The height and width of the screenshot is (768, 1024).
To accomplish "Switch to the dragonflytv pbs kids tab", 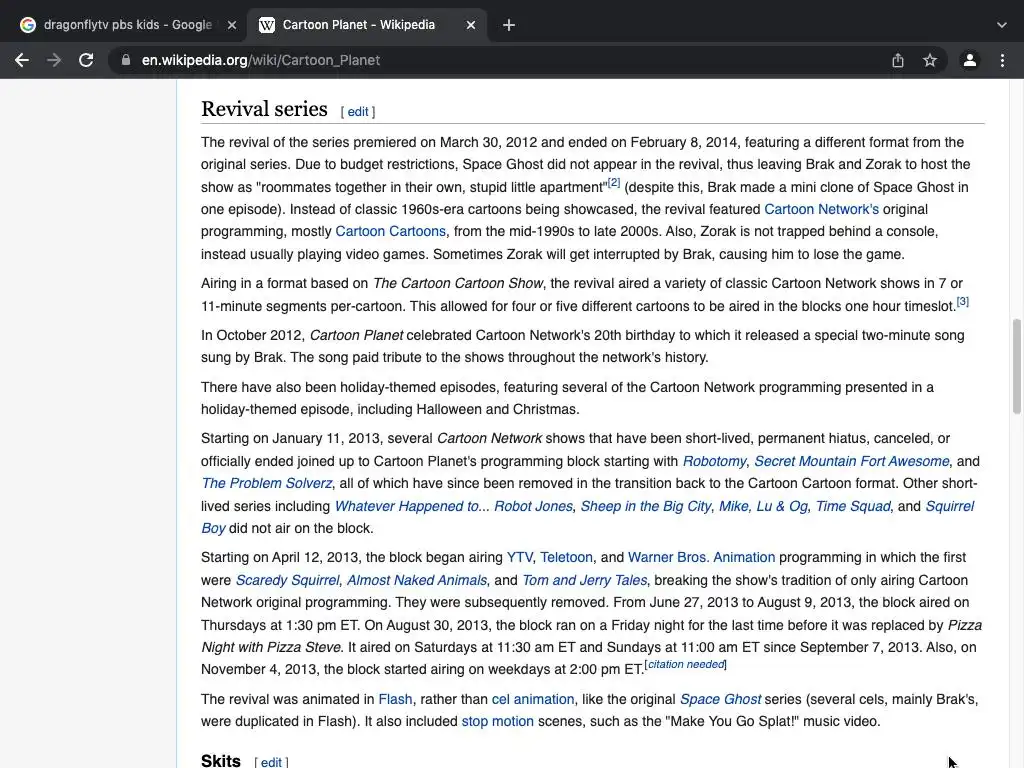I will click(x=128, y=25).
